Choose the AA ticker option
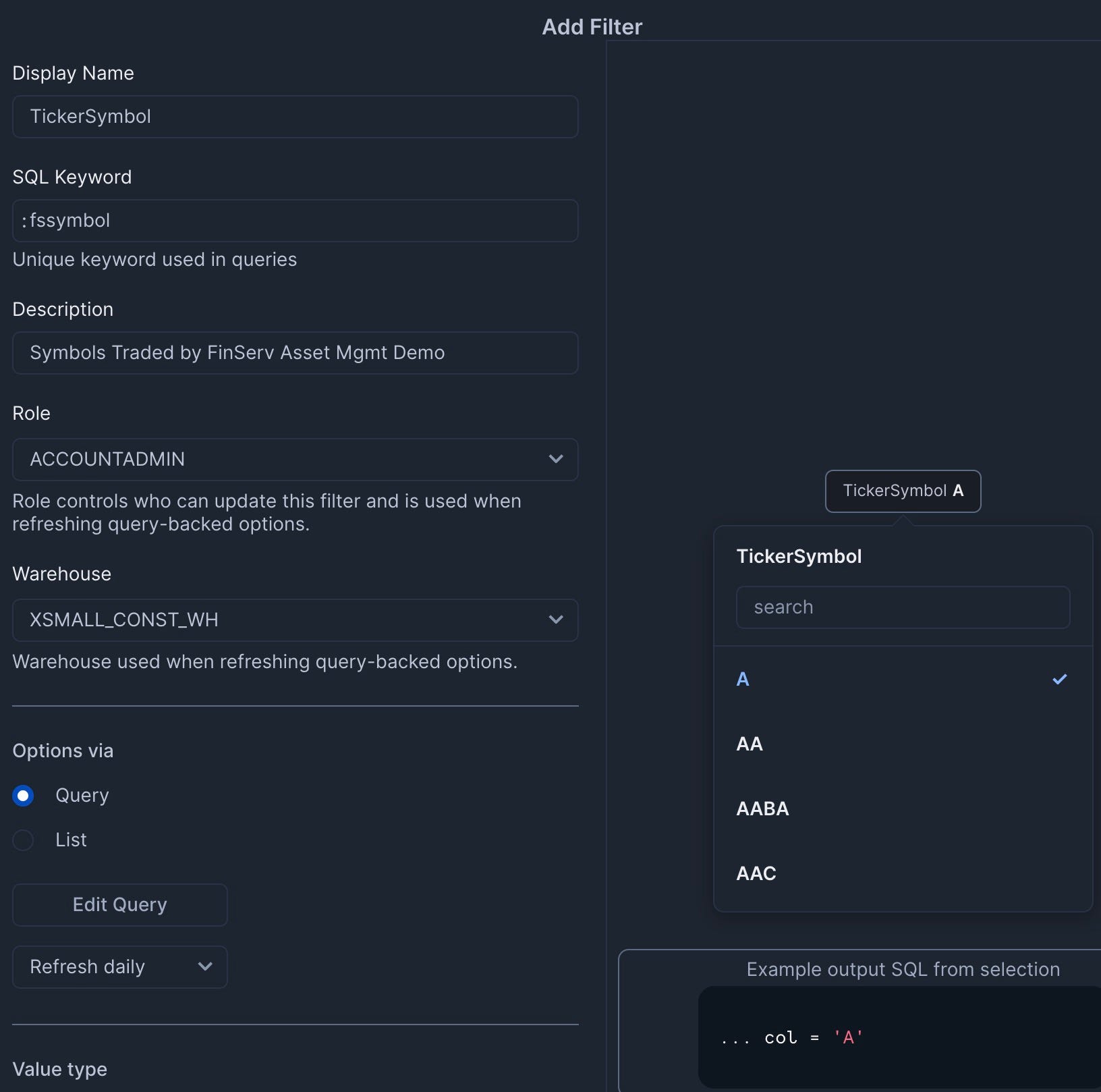The width and height of the screenshot is (1101, 1092). [750, 744]
